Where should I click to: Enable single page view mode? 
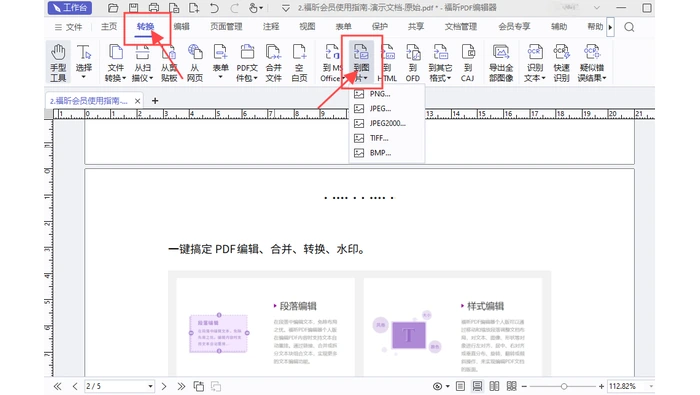point(460,387)
